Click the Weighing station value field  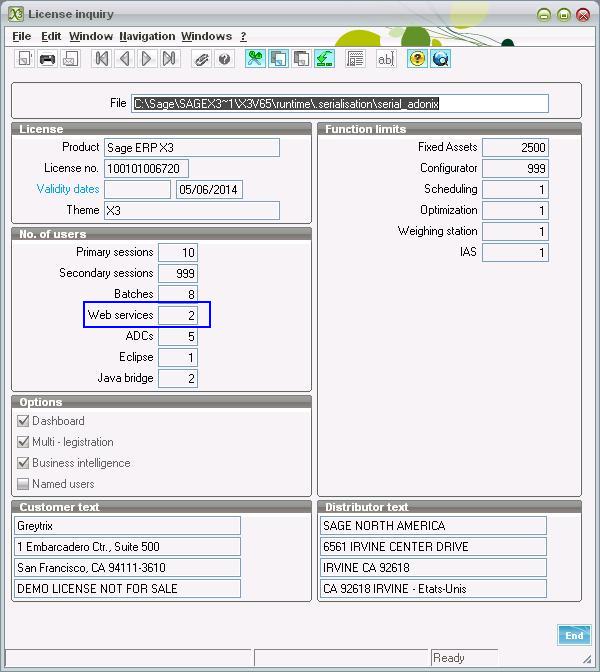click(x=515, y=231)
